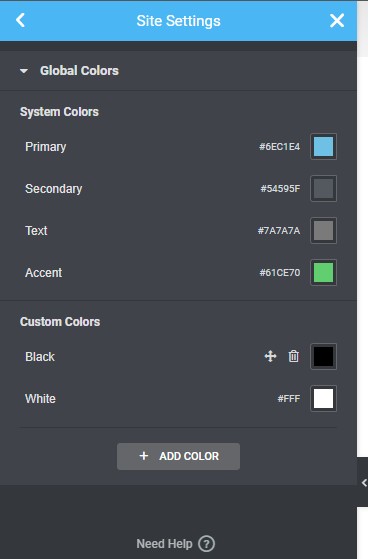Click the move handle for Black color
The width and height of the screenshot is (368, 559).
coord(270,356)
